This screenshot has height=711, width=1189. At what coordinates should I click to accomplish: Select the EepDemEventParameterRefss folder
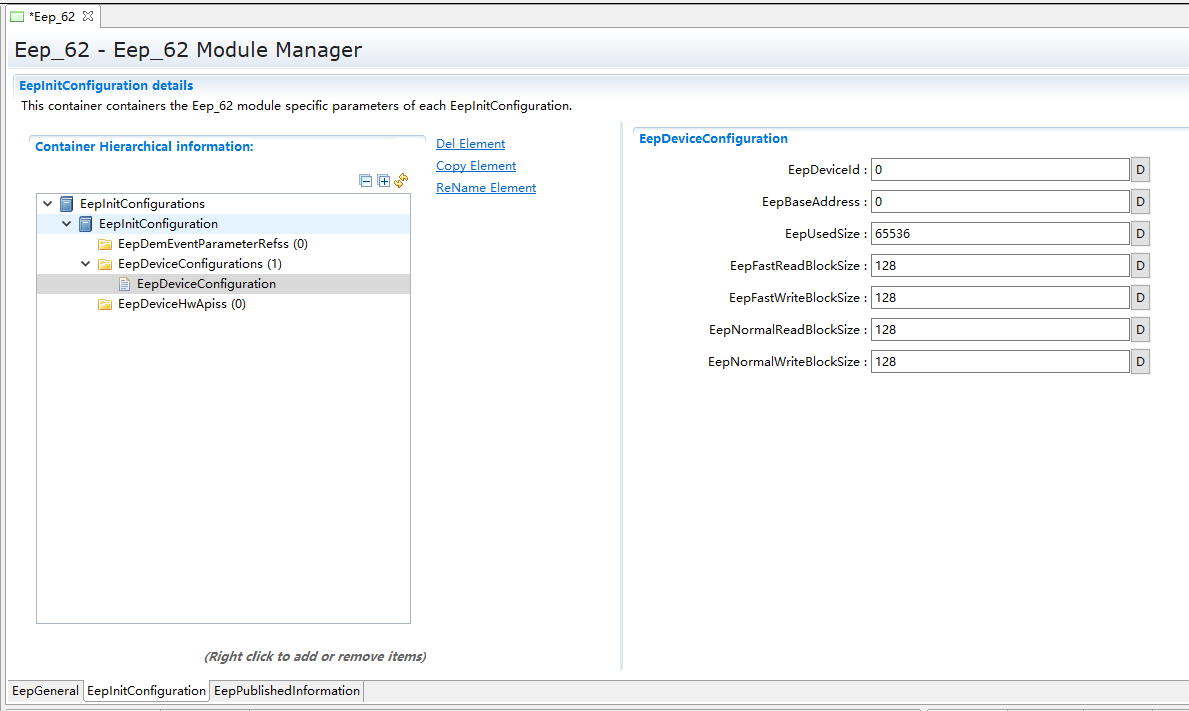coord(203,244)
